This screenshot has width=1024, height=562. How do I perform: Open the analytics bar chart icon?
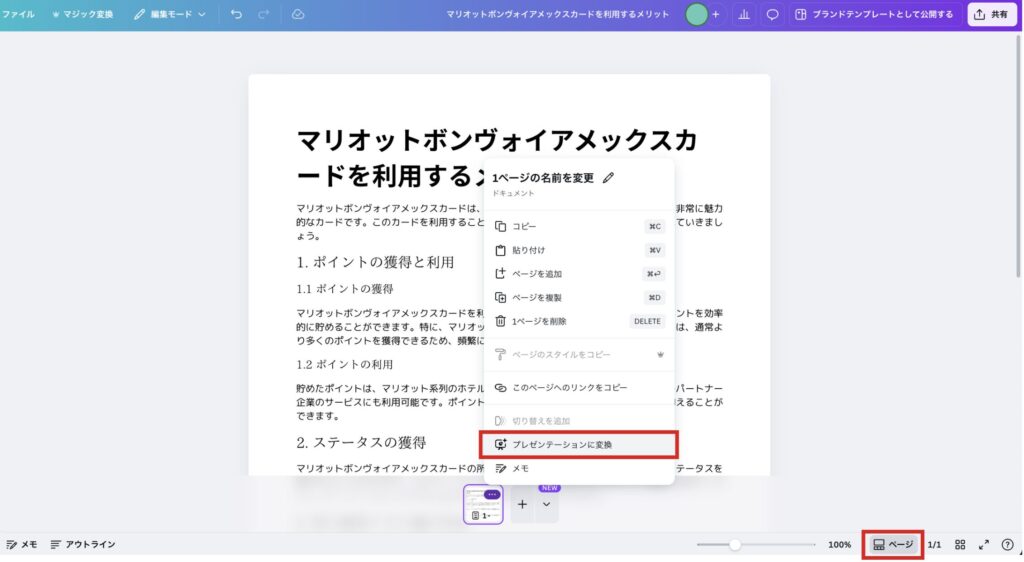(744, 14)
